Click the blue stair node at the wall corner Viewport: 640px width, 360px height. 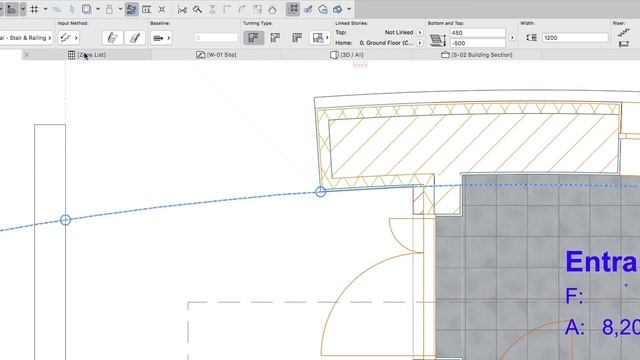click(320, 191)
